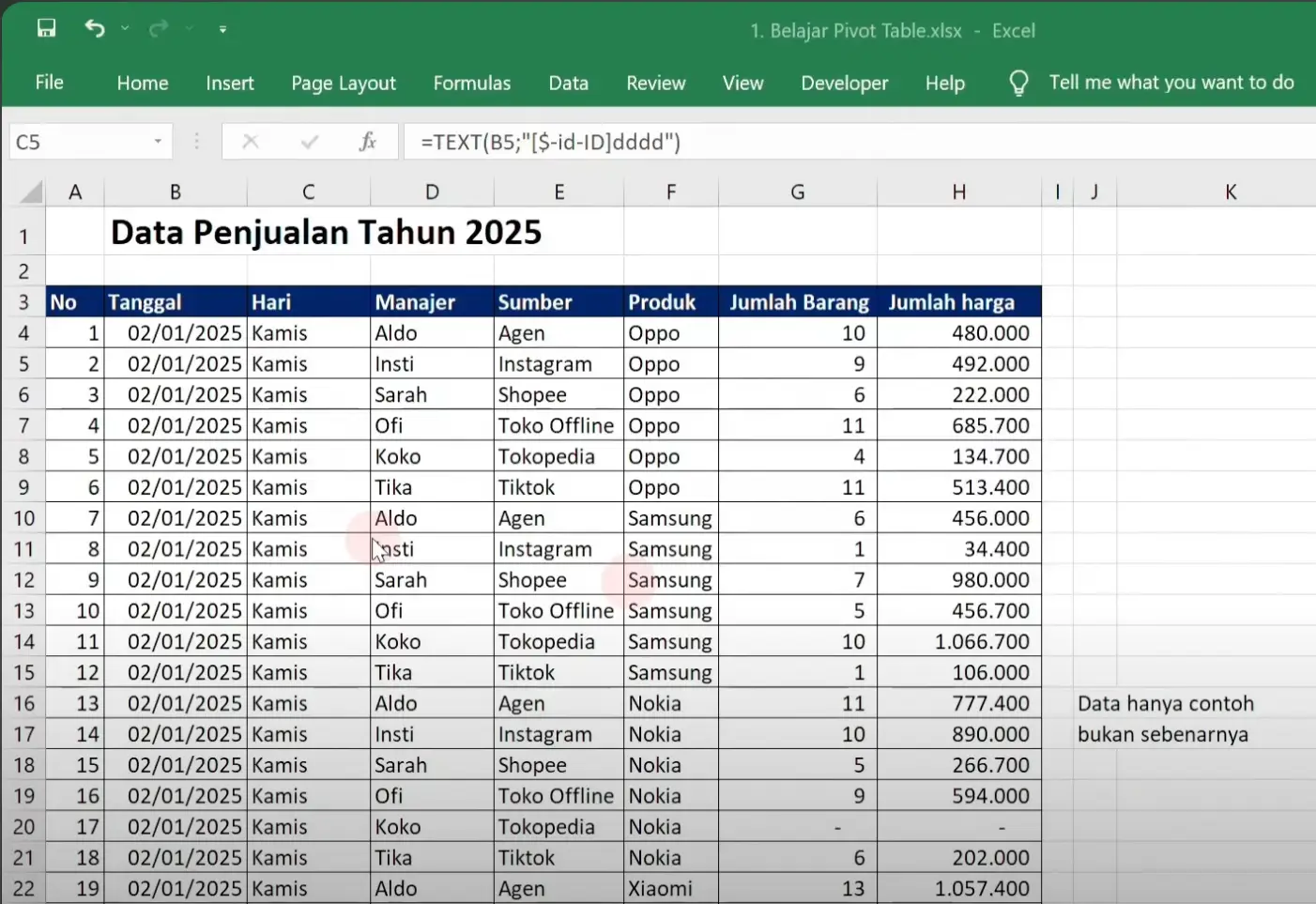Click the 'Jumlah Barang' header cell
Viewport: 1316px width, 904px height.
coord(798,302)
